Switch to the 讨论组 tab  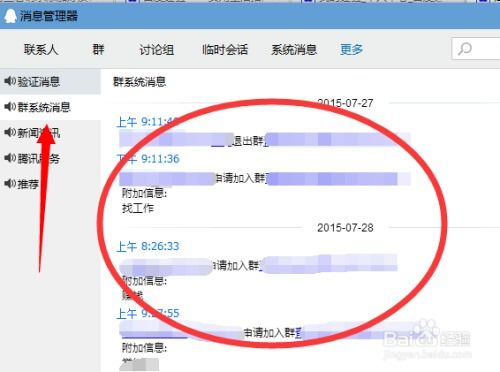coord(156,50)
